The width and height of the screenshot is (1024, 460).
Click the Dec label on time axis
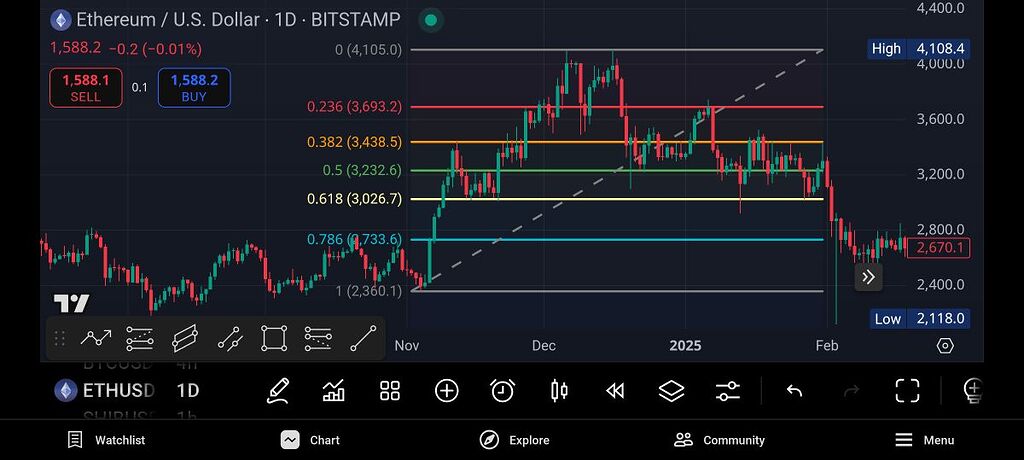click(x=544, y=345)
